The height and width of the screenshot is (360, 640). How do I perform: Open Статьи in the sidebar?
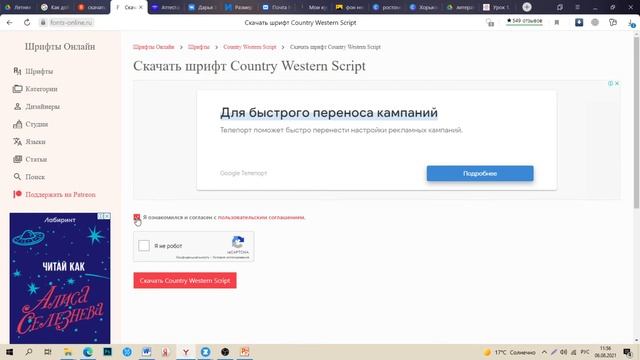pos(30,159)
